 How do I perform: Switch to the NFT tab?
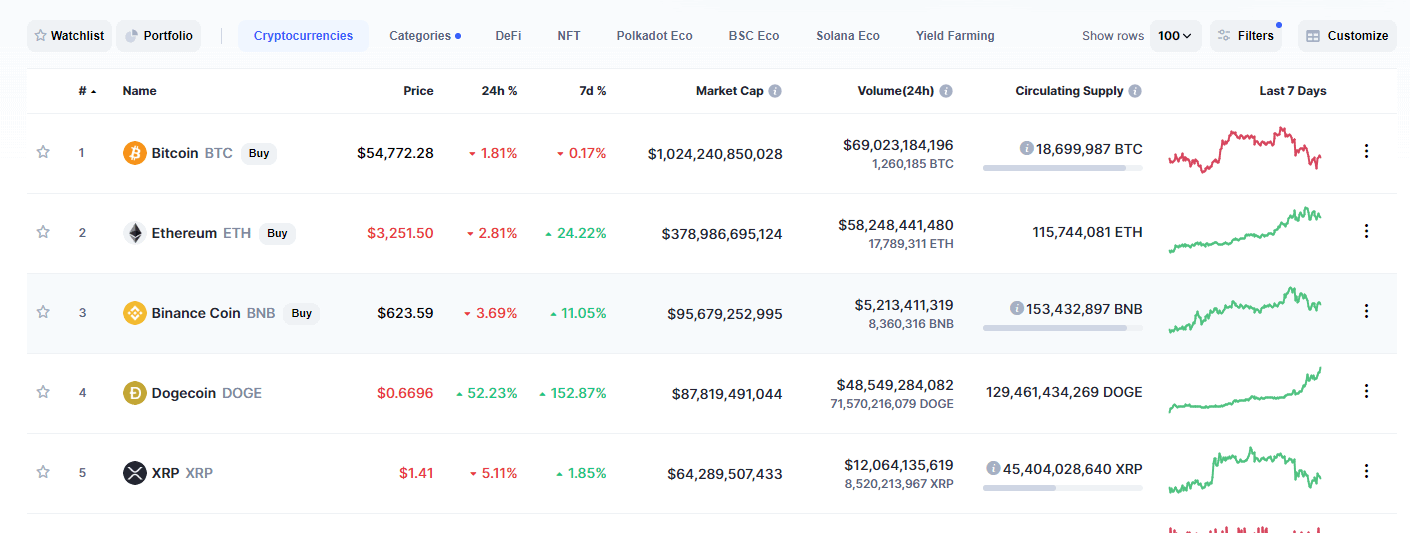569,36
